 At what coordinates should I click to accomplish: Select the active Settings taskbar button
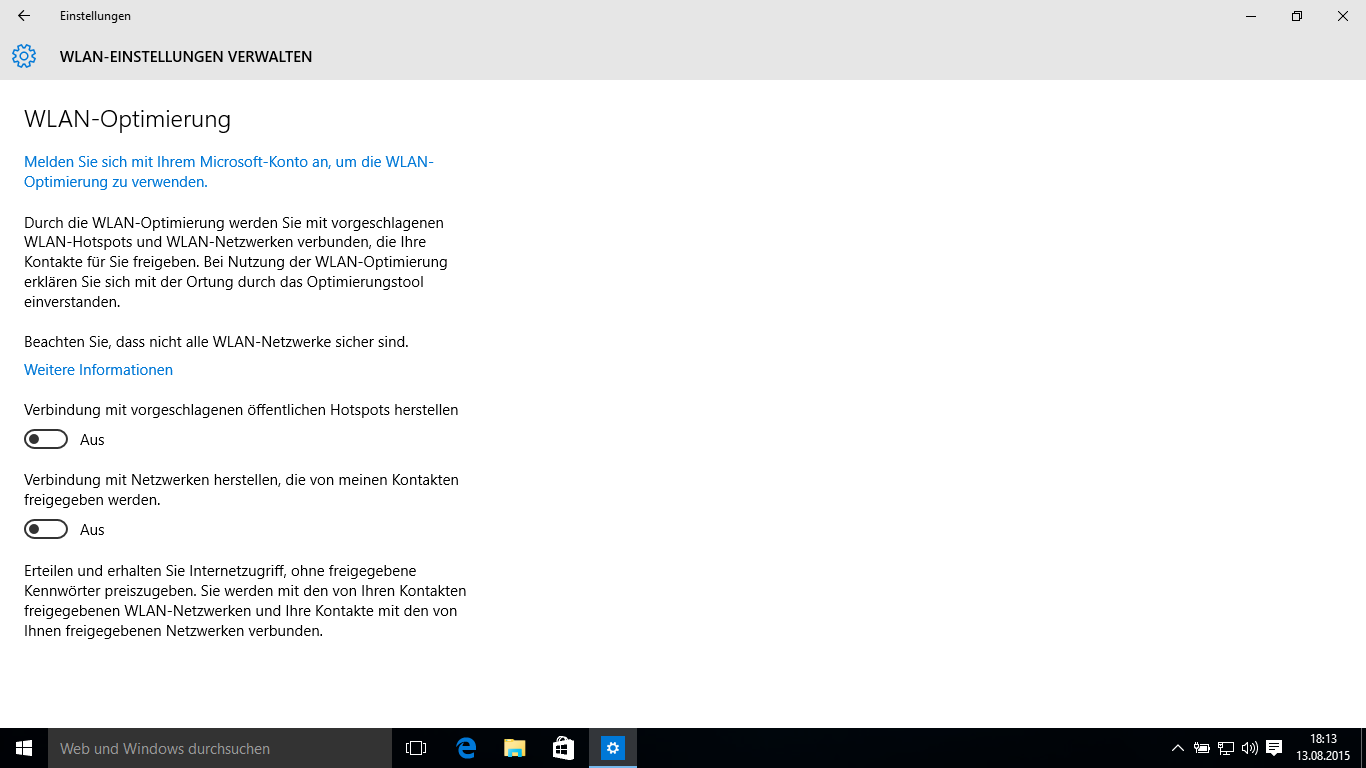613,748
